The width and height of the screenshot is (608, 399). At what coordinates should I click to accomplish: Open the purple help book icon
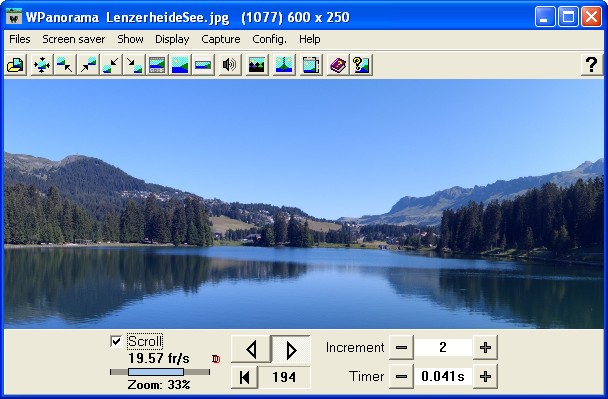338,65
